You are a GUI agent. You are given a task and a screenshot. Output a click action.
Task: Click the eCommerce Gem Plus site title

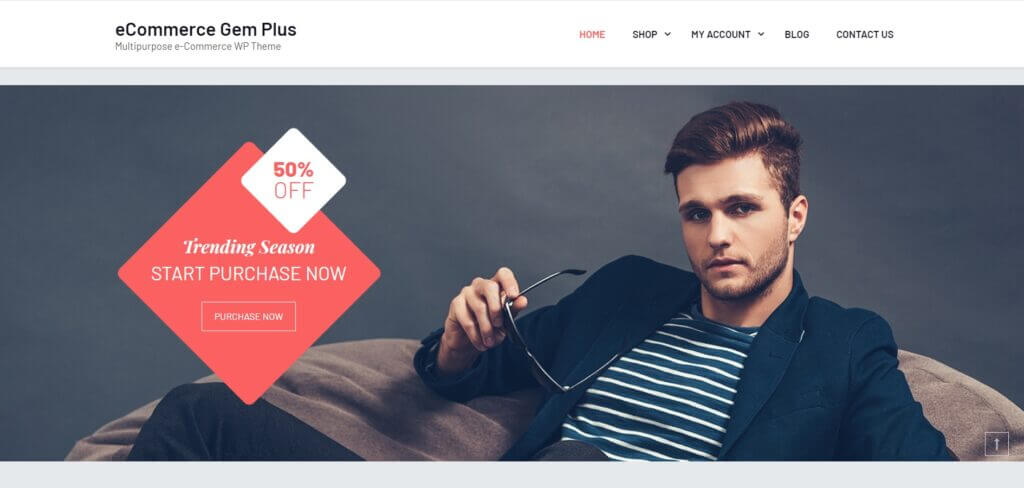click(206, 29)
